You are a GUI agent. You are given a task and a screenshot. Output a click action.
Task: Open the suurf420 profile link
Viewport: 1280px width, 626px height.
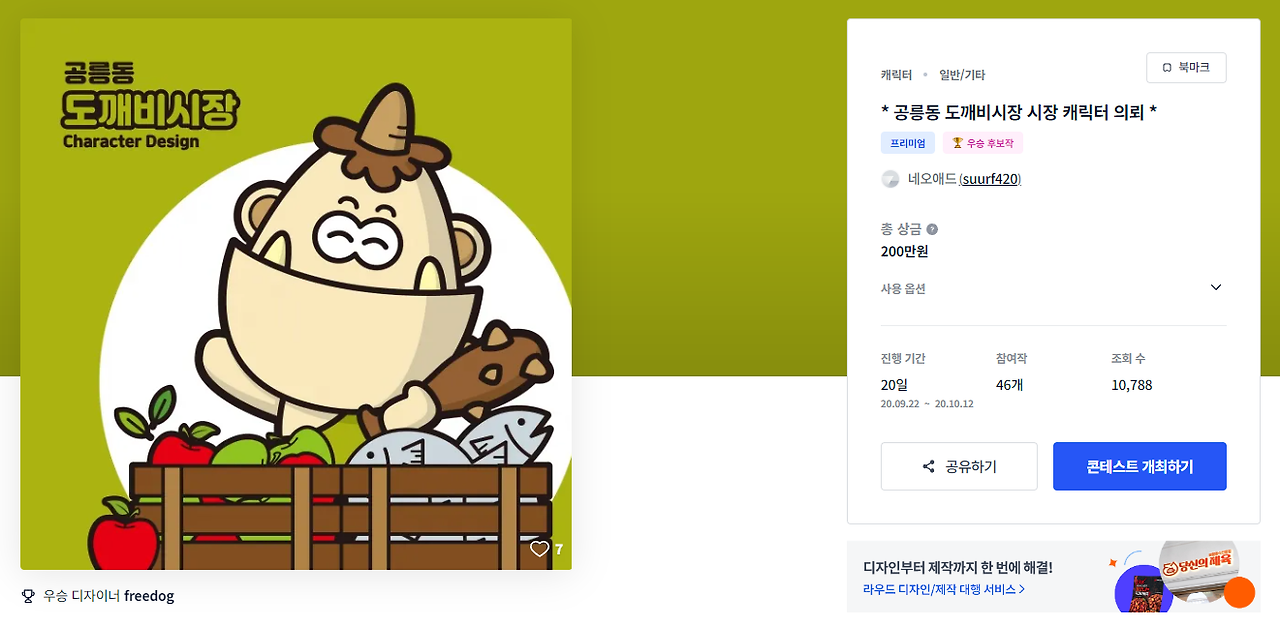pos(990,179)
